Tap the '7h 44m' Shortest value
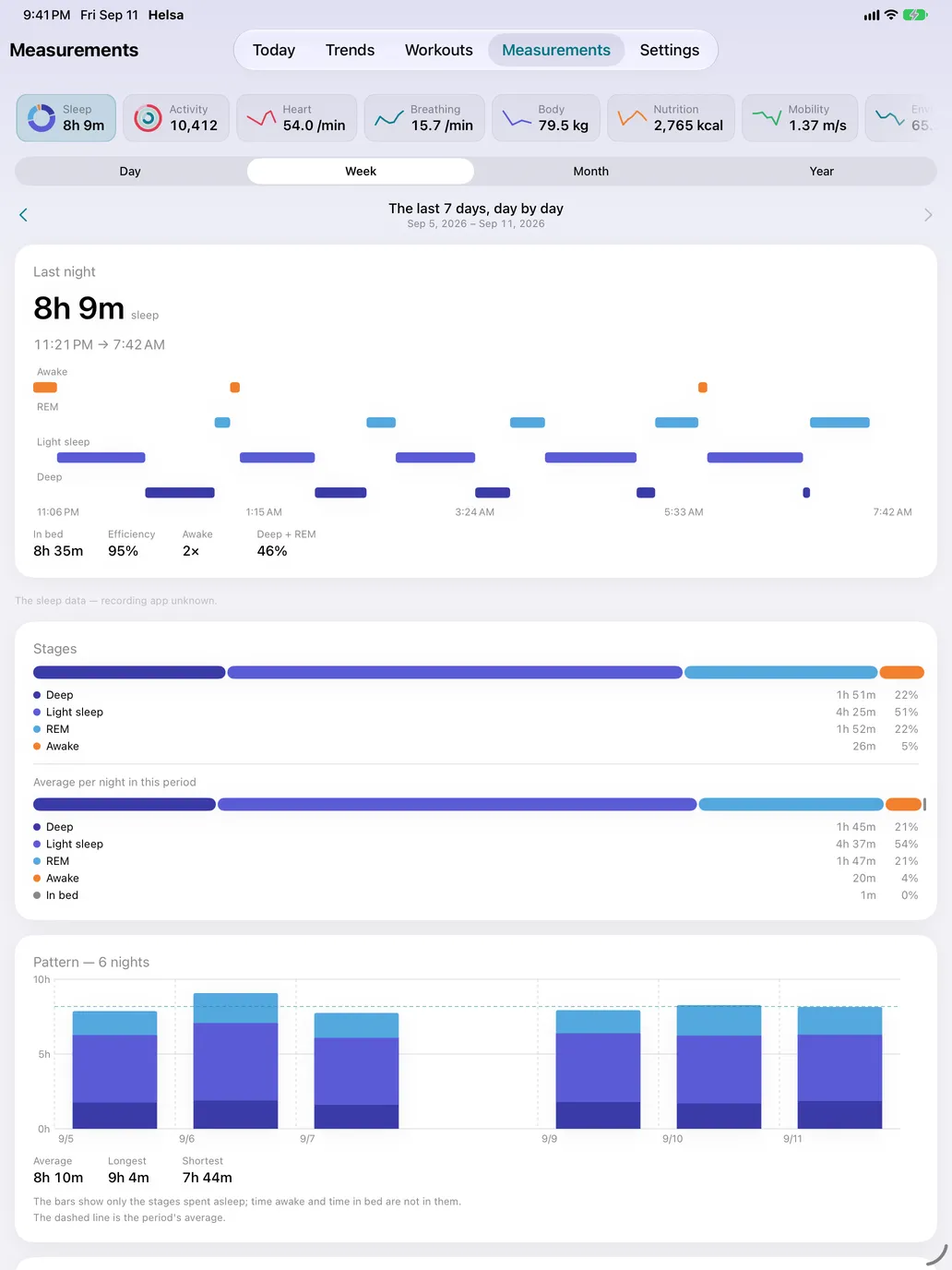952x1270 pixels. 208,1178
